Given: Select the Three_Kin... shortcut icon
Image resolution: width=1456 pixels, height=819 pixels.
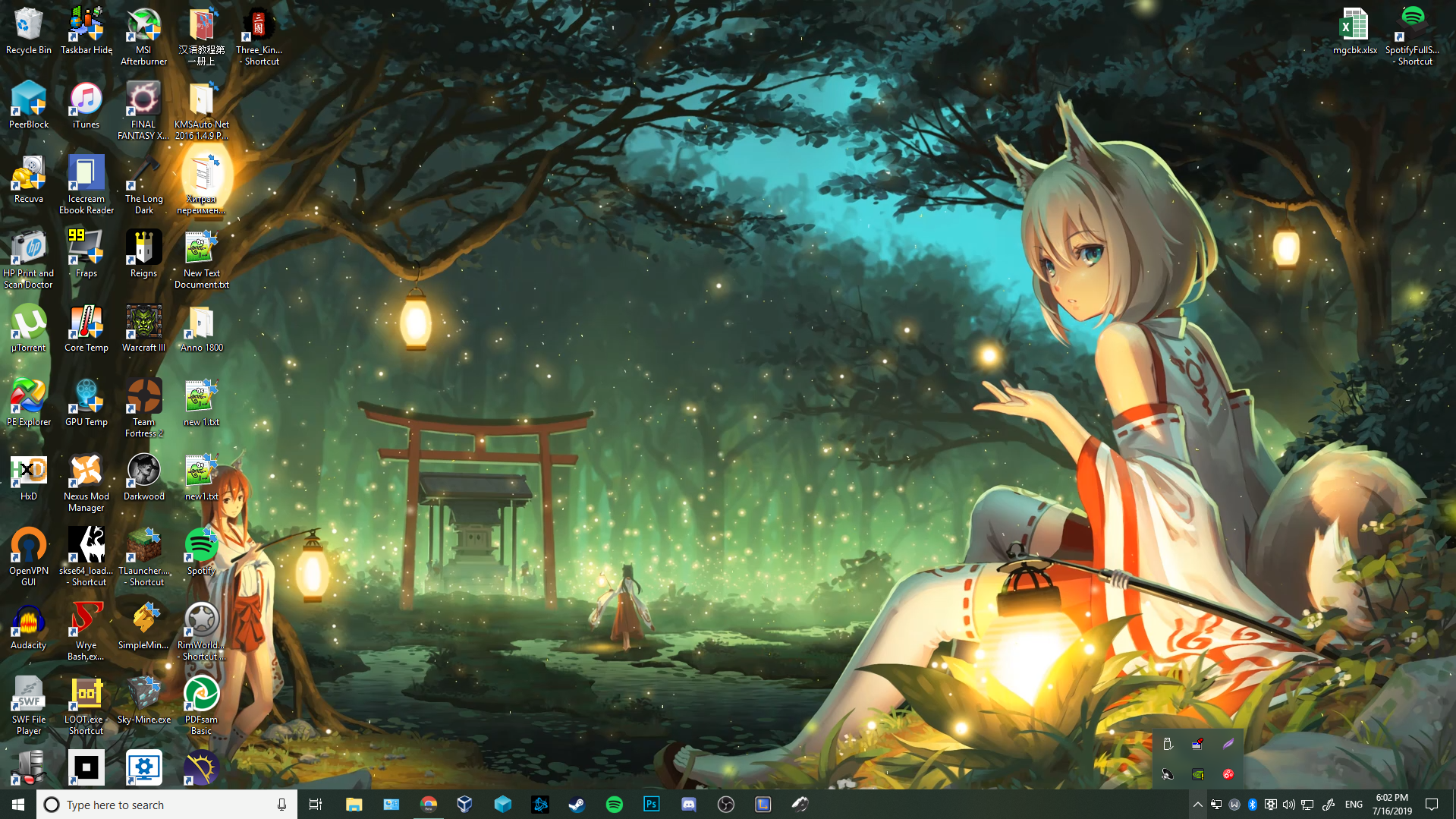Looking at the screenshot, I should [259, 36].
